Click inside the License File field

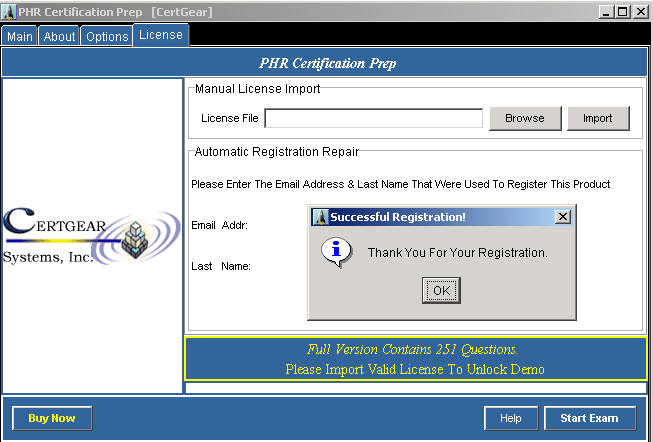[x=374, y=118]
